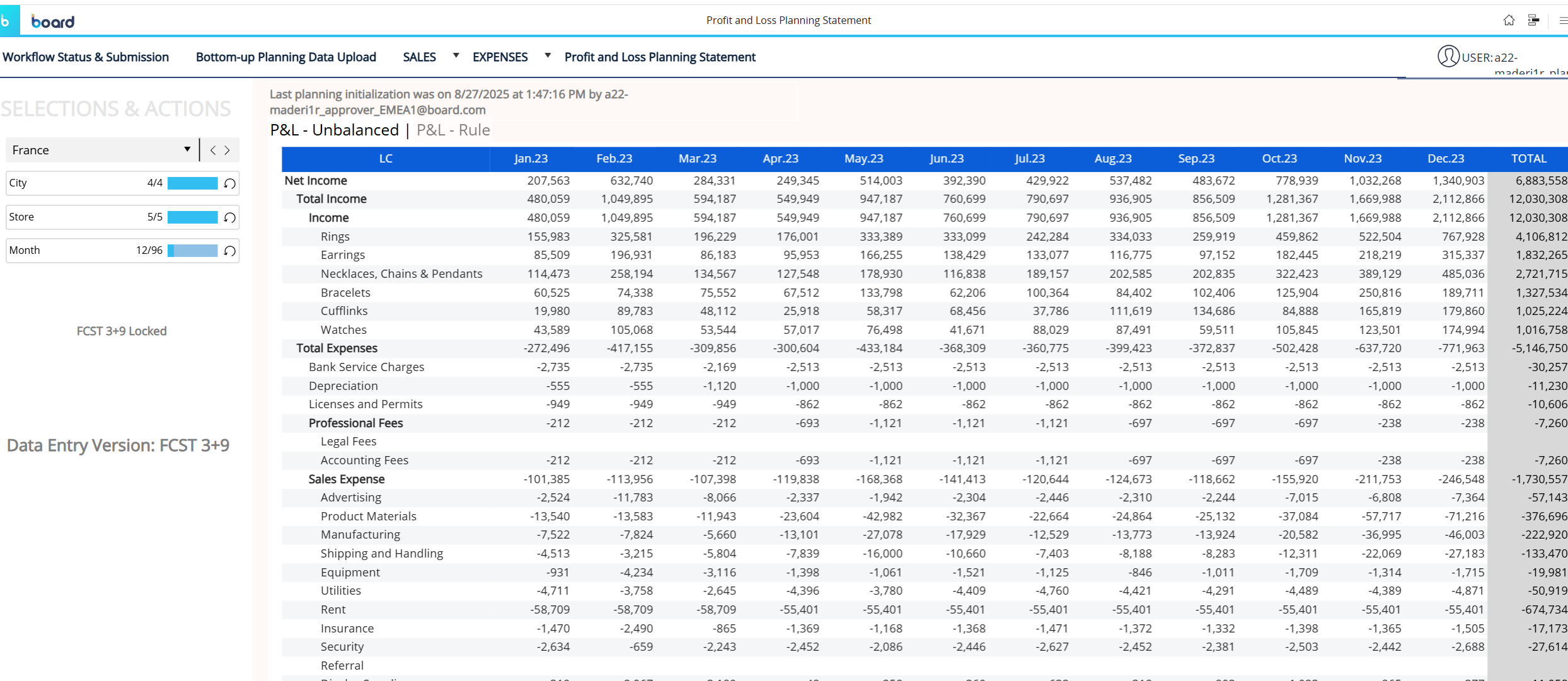Click the LC column header

[x=386, y=159]
